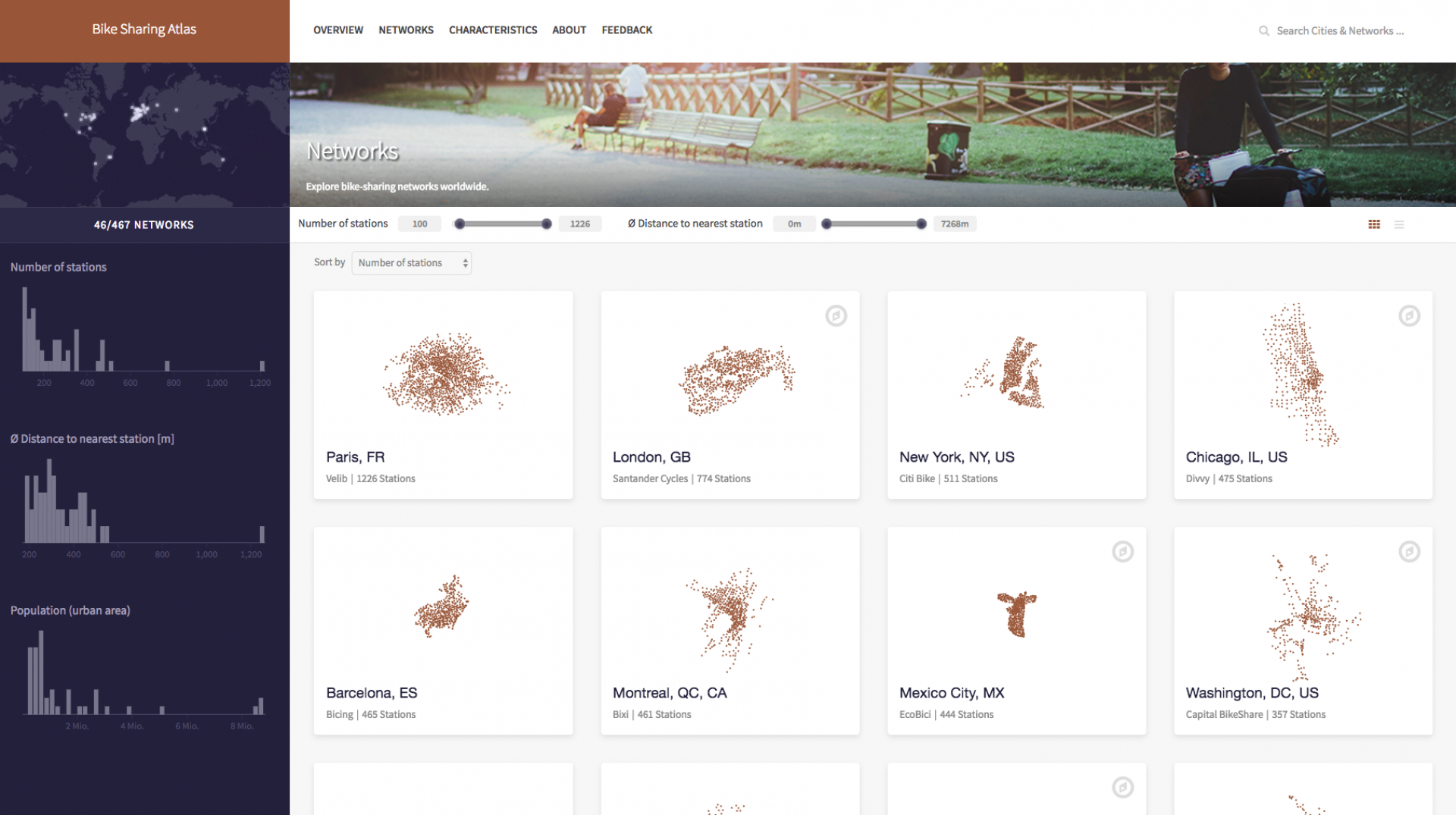Viewport: 1456px width, 815px height.
Task: Open the New York, NY, US card
Action: pos(1016,395)
